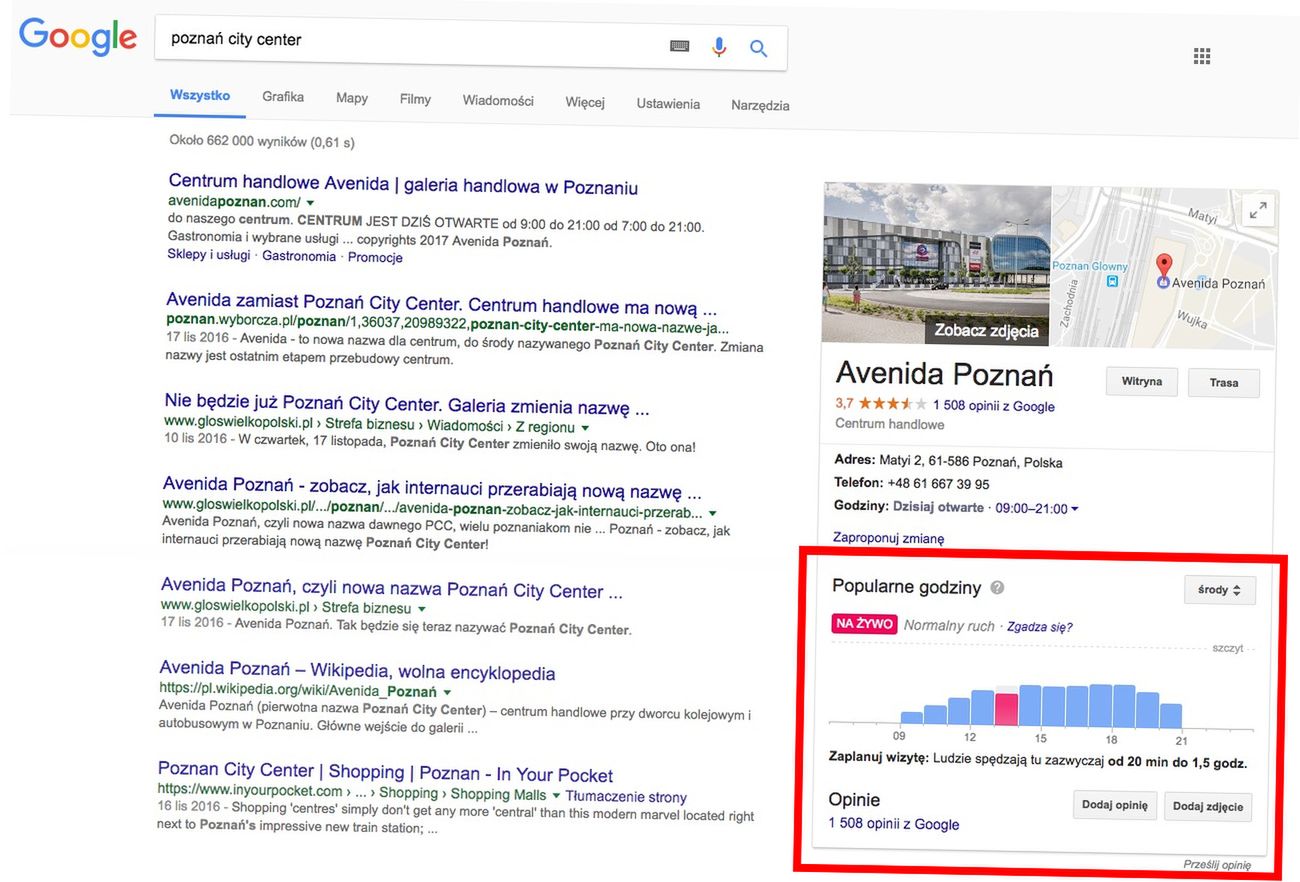The width and height of the screenshot is (1300, 882).
Task: Click the Trasa directions button
Action: coord(1224,383)
